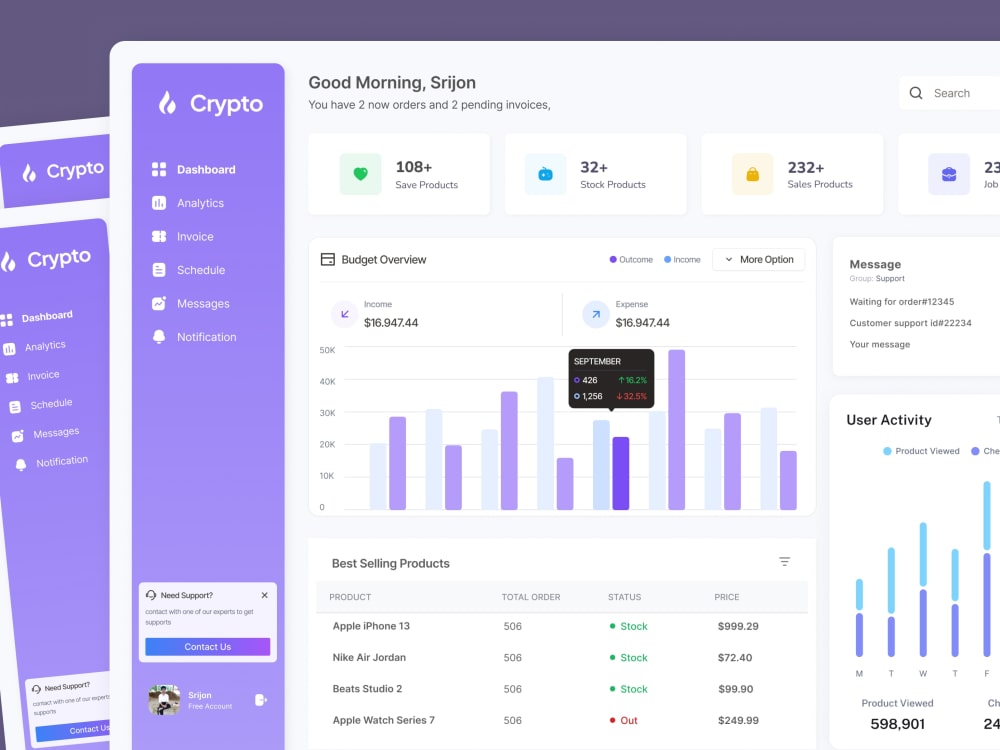Click the Invoice icon in main sidebar
Viewport: 1000px width, 750px height.
(x=159, y=237)
